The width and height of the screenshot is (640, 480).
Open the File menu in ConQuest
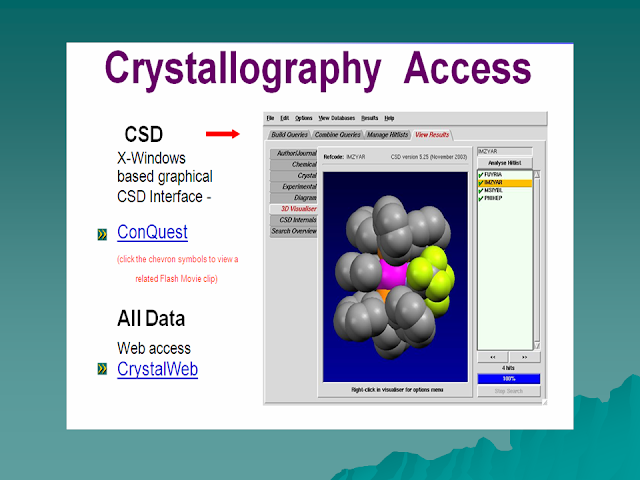click(270, 118)
